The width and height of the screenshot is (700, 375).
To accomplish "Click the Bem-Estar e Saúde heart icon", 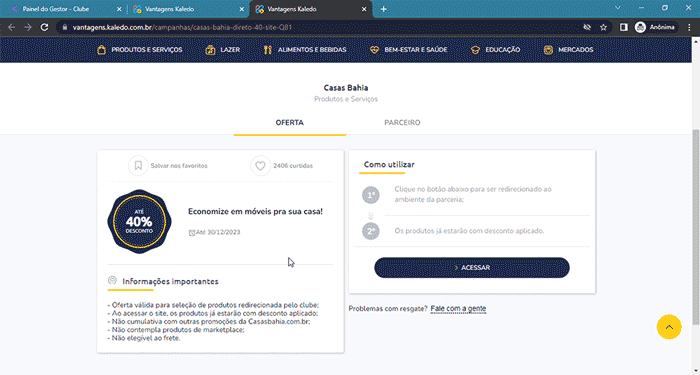I will [x=374, y=50].
